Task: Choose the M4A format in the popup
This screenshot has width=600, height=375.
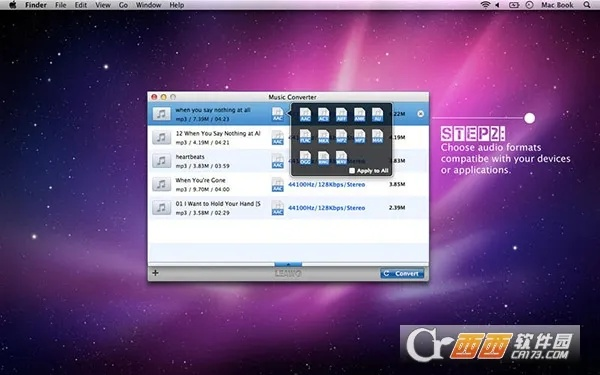Action: pyautogui.click(x=377, y=136)
